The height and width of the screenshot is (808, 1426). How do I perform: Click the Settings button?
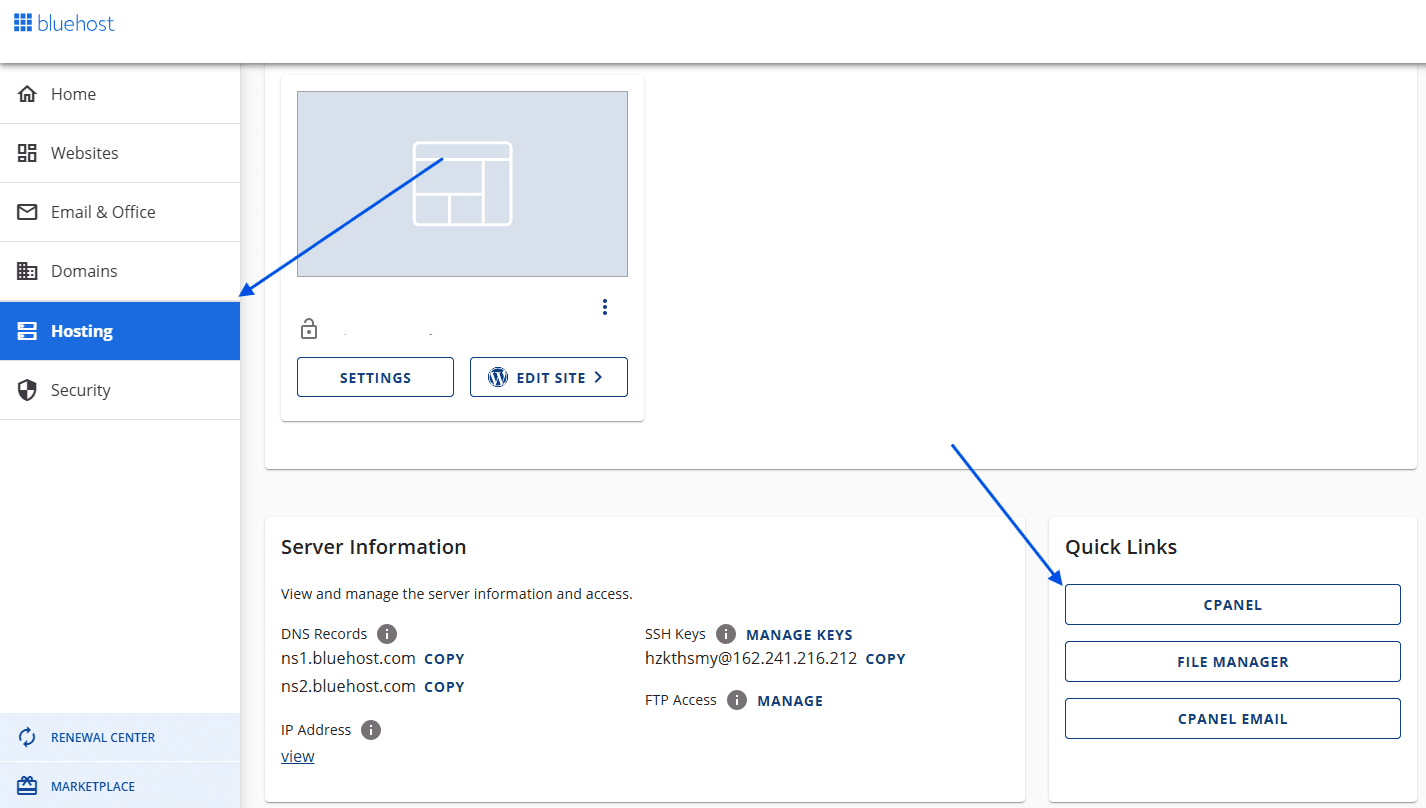point(375,377)
